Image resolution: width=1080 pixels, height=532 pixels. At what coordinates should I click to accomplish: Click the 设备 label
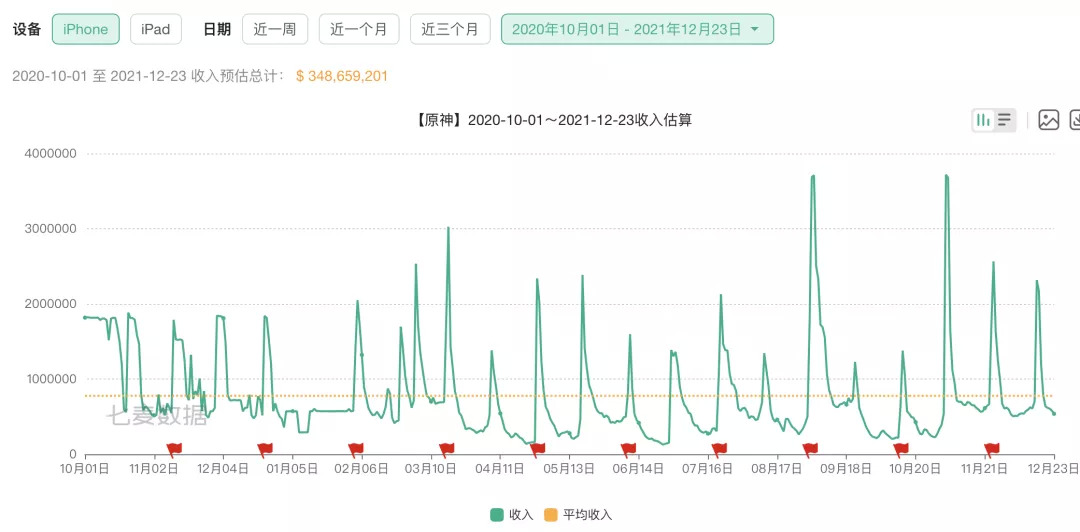pos(27,29)
